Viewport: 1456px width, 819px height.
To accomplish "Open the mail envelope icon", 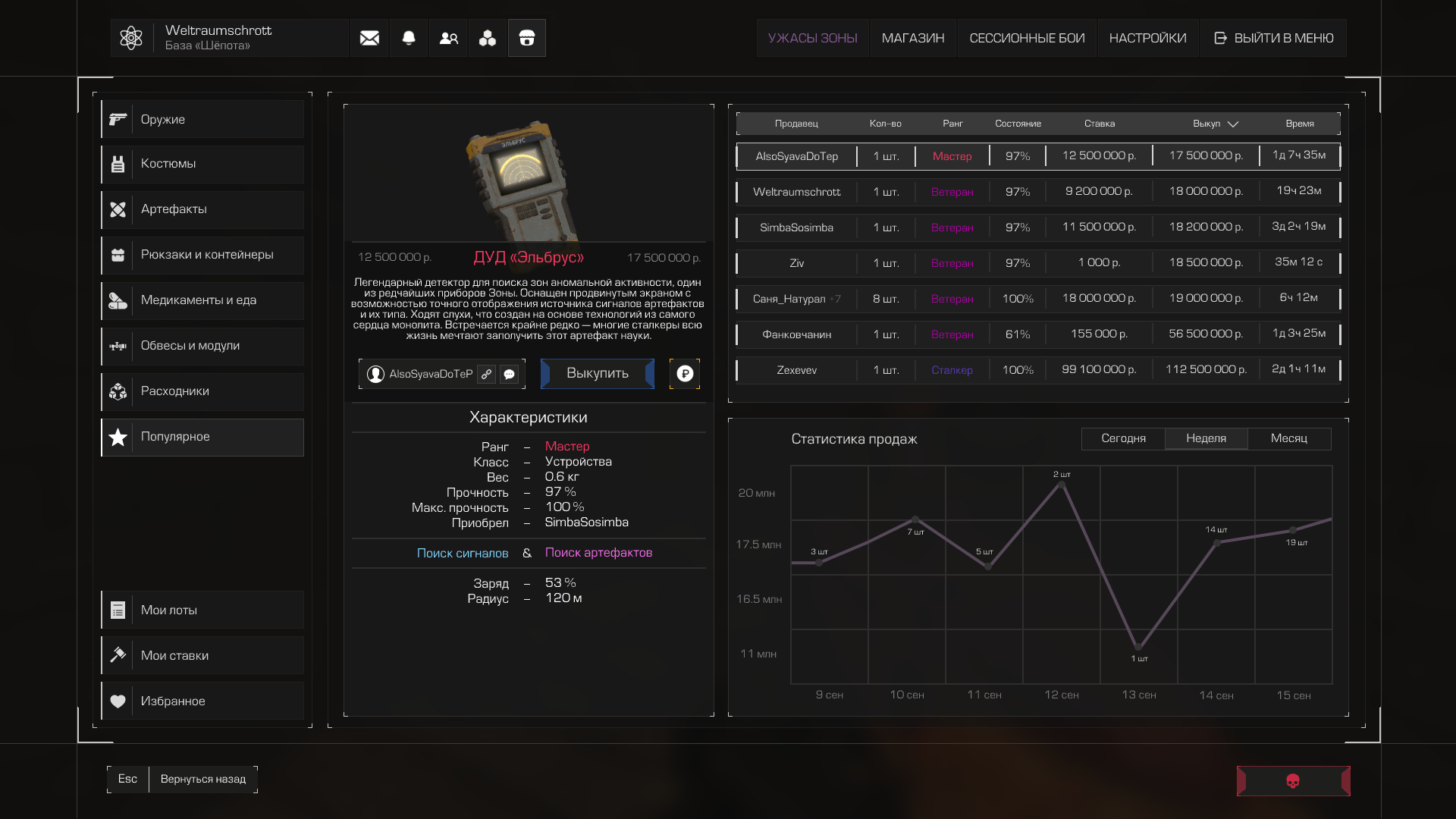I will (369, 38).
